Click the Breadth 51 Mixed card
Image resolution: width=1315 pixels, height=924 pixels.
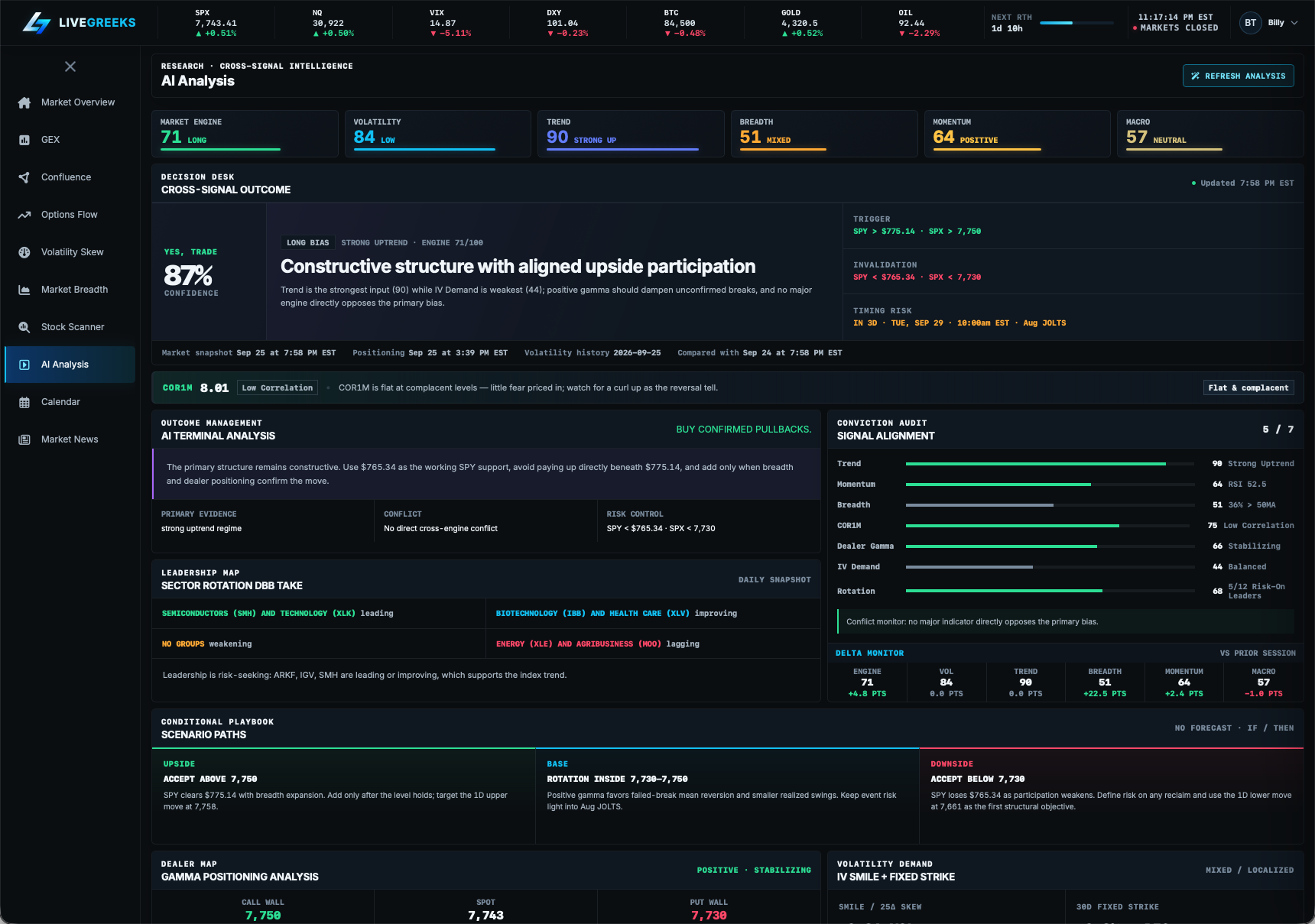tap(824, 134)
